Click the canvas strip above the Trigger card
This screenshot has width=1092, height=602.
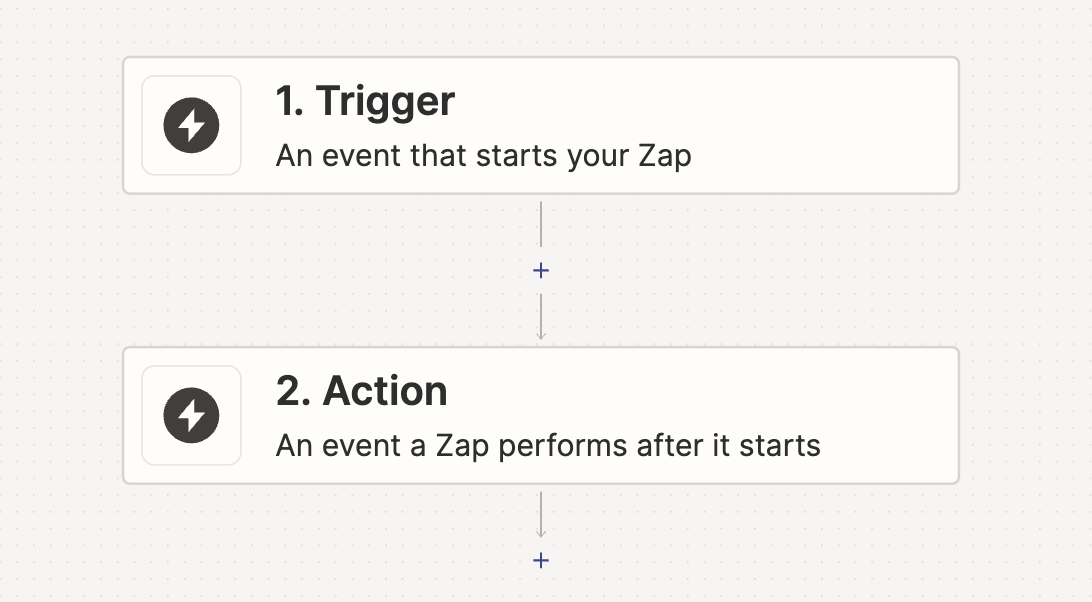pos(540,26)
